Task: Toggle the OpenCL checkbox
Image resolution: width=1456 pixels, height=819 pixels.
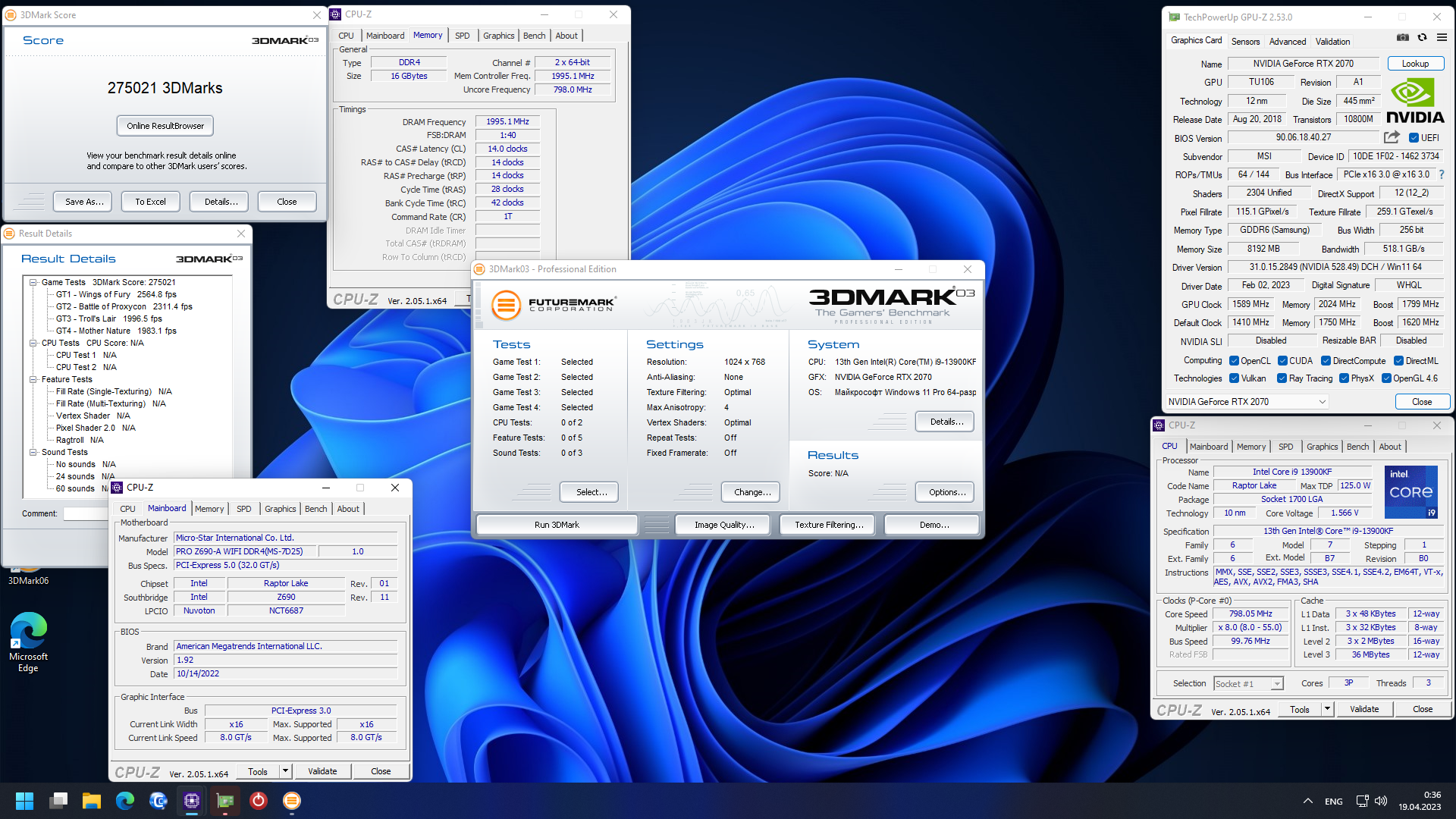Action: [x=1234, y=361]
